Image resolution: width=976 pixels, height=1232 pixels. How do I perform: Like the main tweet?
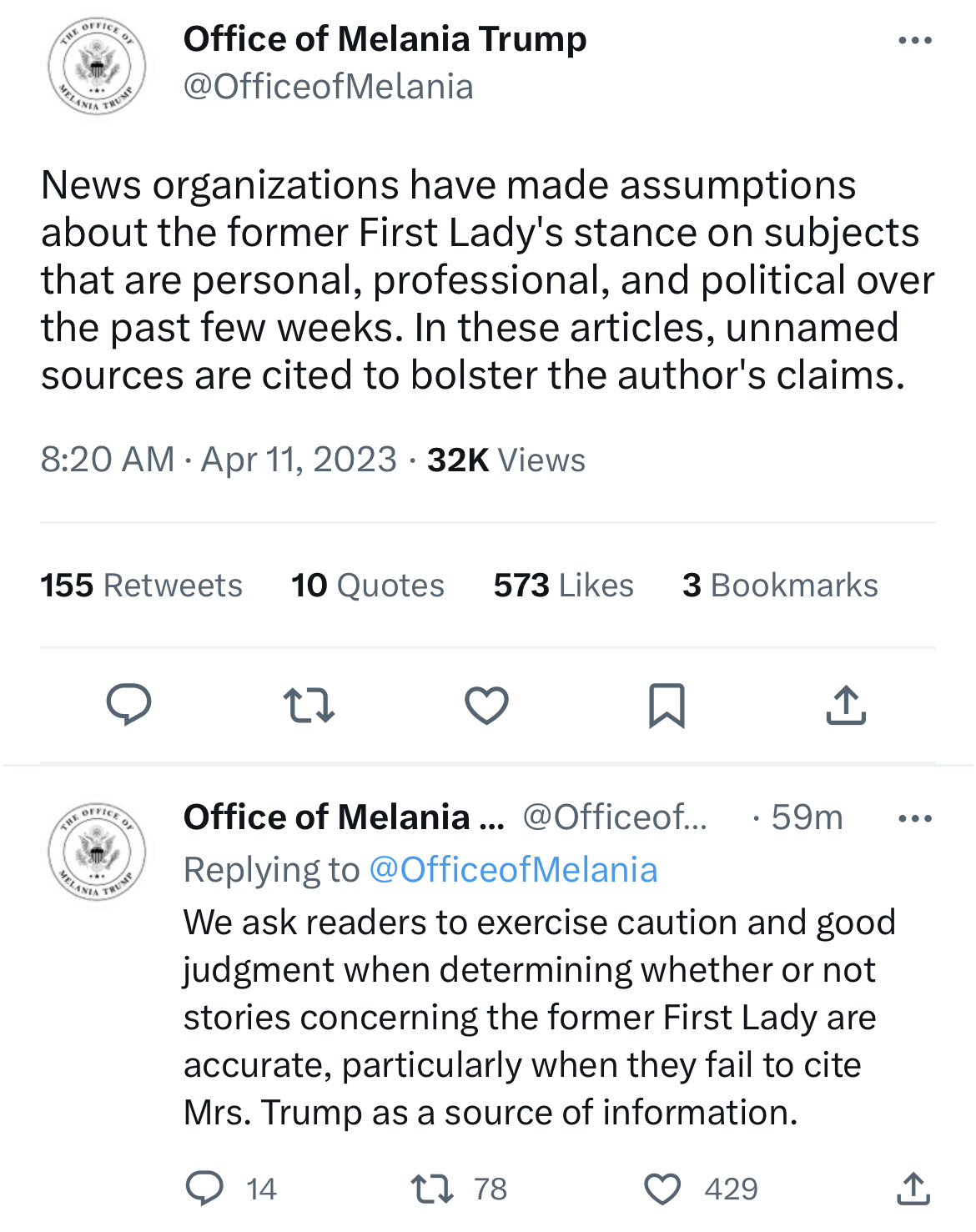click(486, 706)
